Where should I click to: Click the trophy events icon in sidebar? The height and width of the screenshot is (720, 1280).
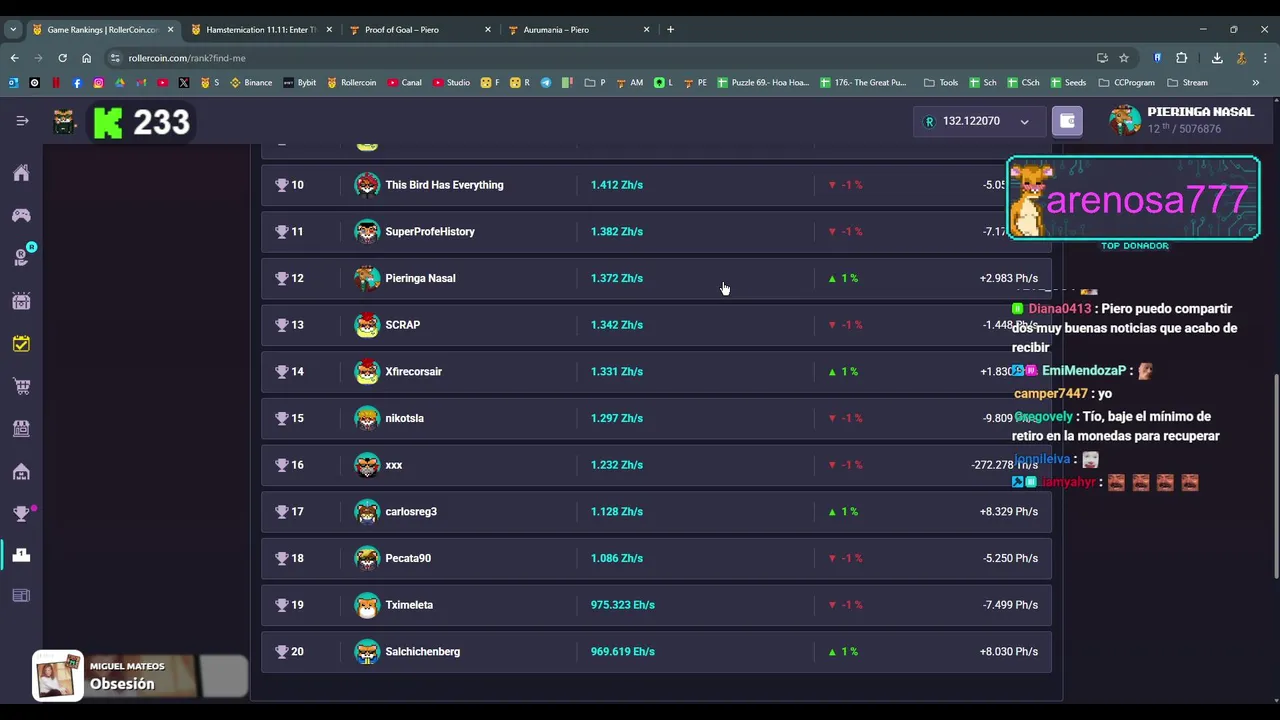[21, 513]
